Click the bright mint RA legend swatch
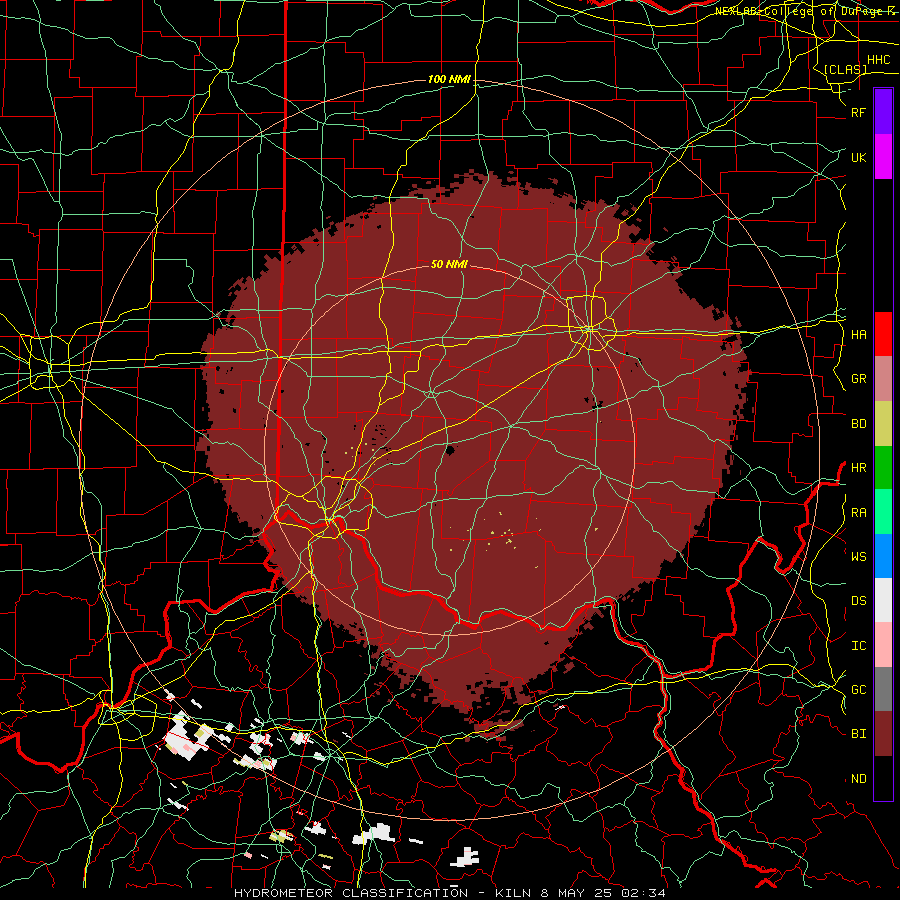Screen dimensions: 900x900 (x=883, y=512)
